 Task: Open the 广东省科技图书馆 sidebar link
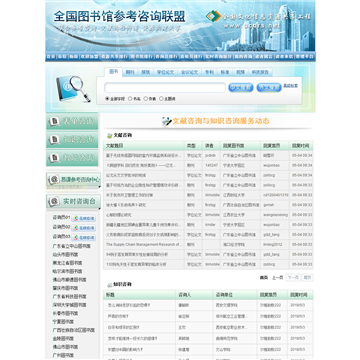click(69, 296)
